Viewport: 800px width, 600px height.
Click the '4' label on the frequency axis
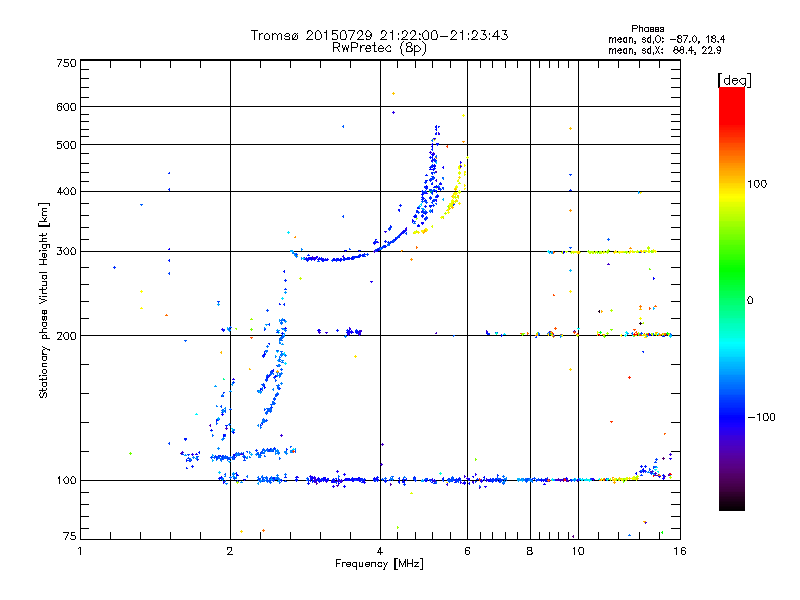click(x=380, y=551)
